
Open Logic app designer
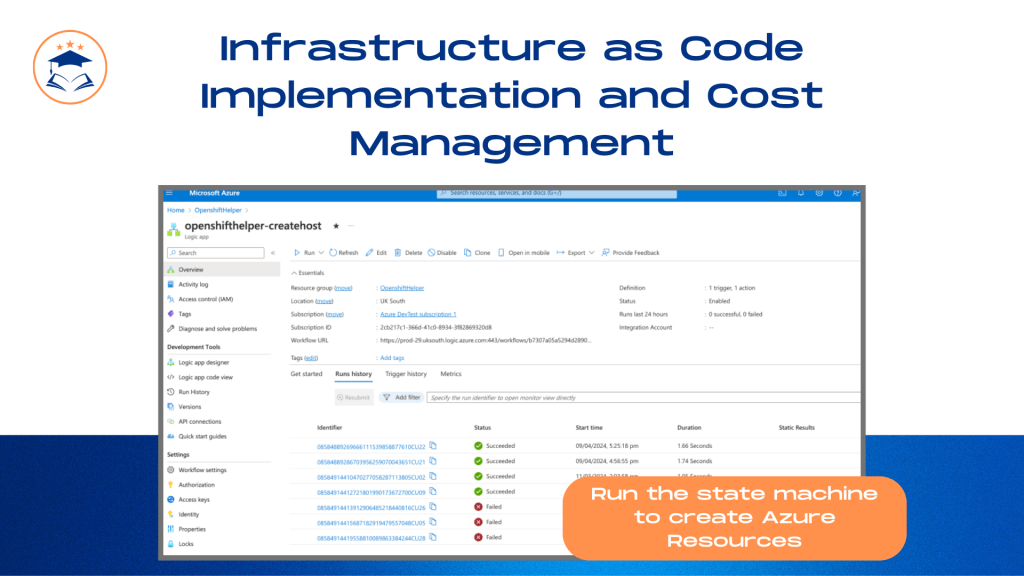(204, 362)
